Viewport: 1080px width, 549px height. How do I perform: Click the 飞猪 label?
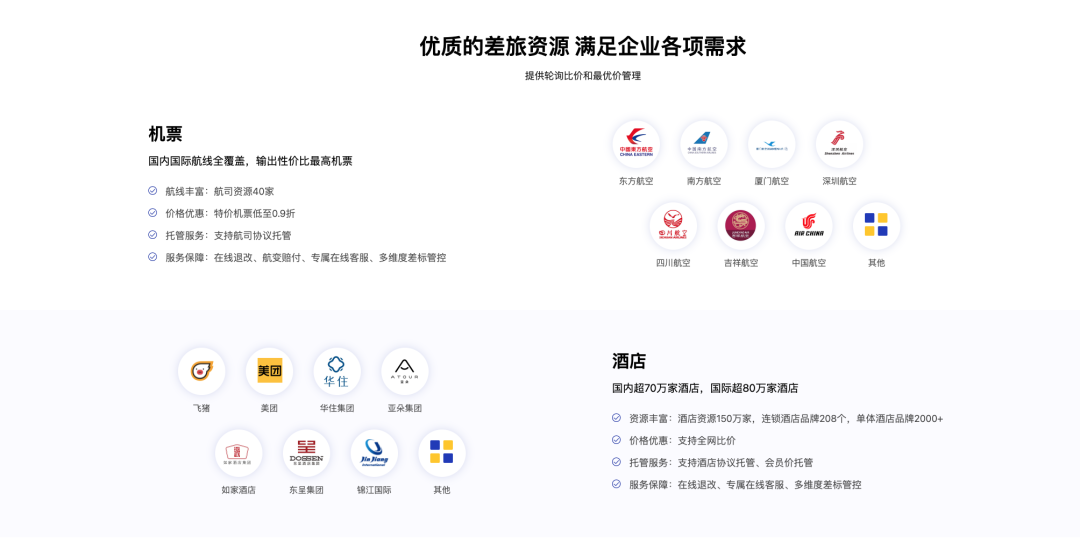click(x=201, y=408)
